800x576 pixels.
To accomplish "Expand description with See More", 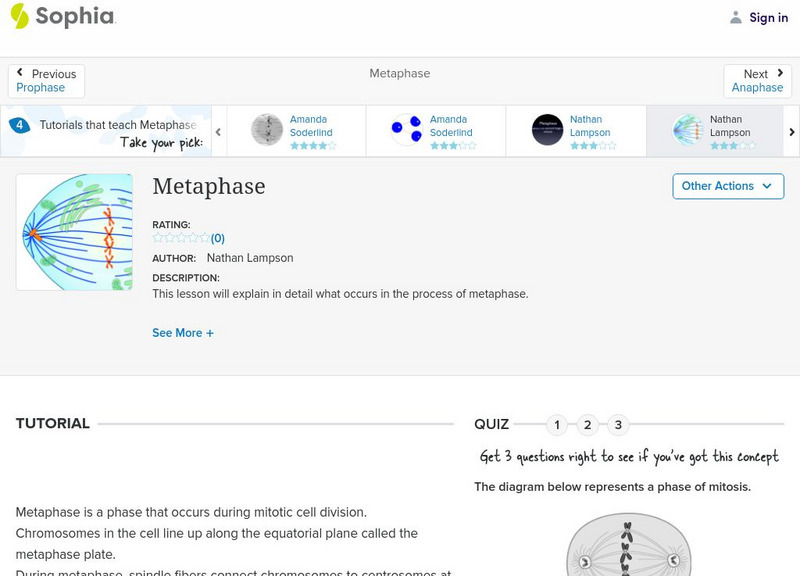I will pos(183,333).
